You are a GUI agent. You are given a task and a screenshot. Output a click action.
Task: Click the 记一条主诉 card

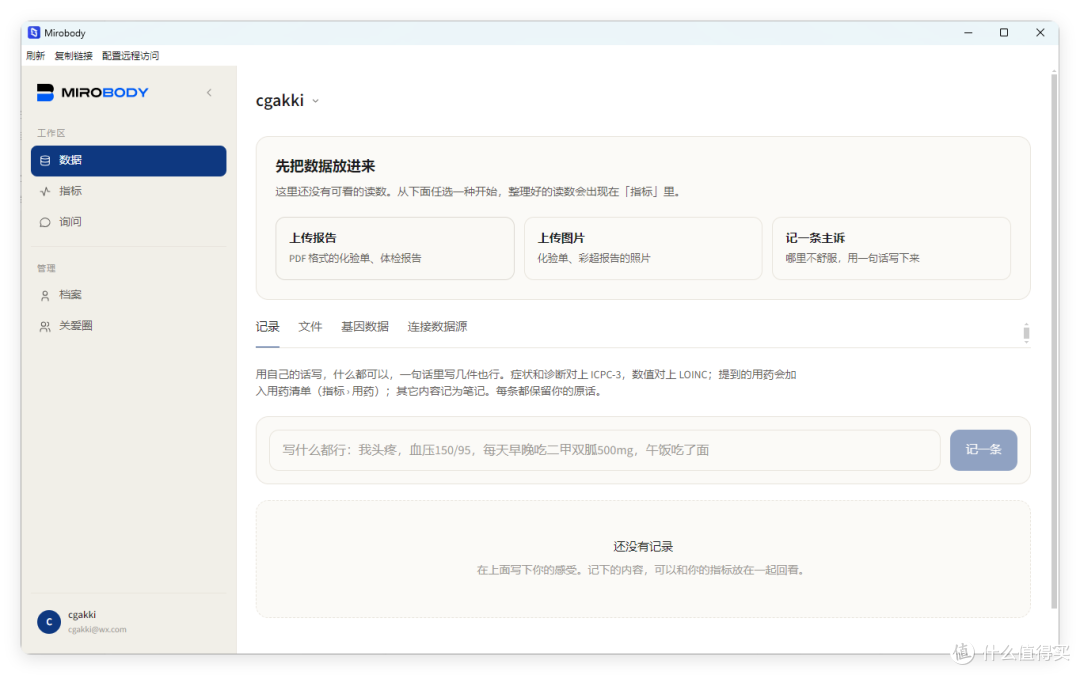coord(891,249)
